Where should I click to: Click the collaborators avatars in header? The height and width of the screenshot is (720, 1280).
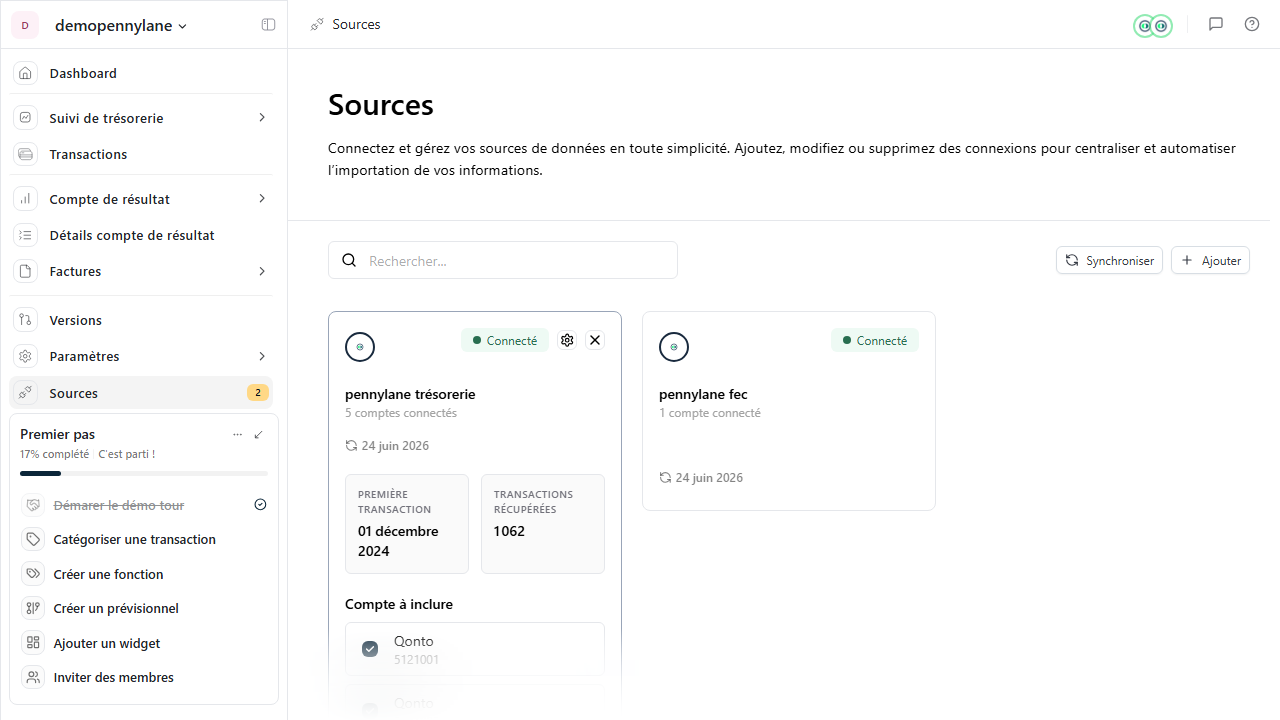click(1152, 25)
